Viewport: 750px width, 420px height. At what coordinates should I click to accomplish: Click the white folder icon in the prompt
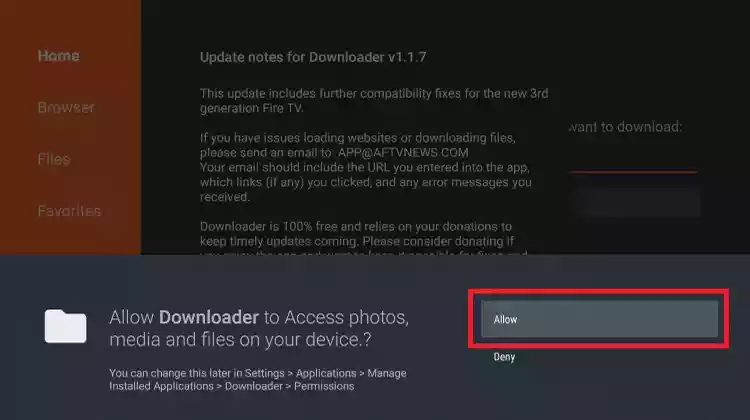click(x=66, y=326)
